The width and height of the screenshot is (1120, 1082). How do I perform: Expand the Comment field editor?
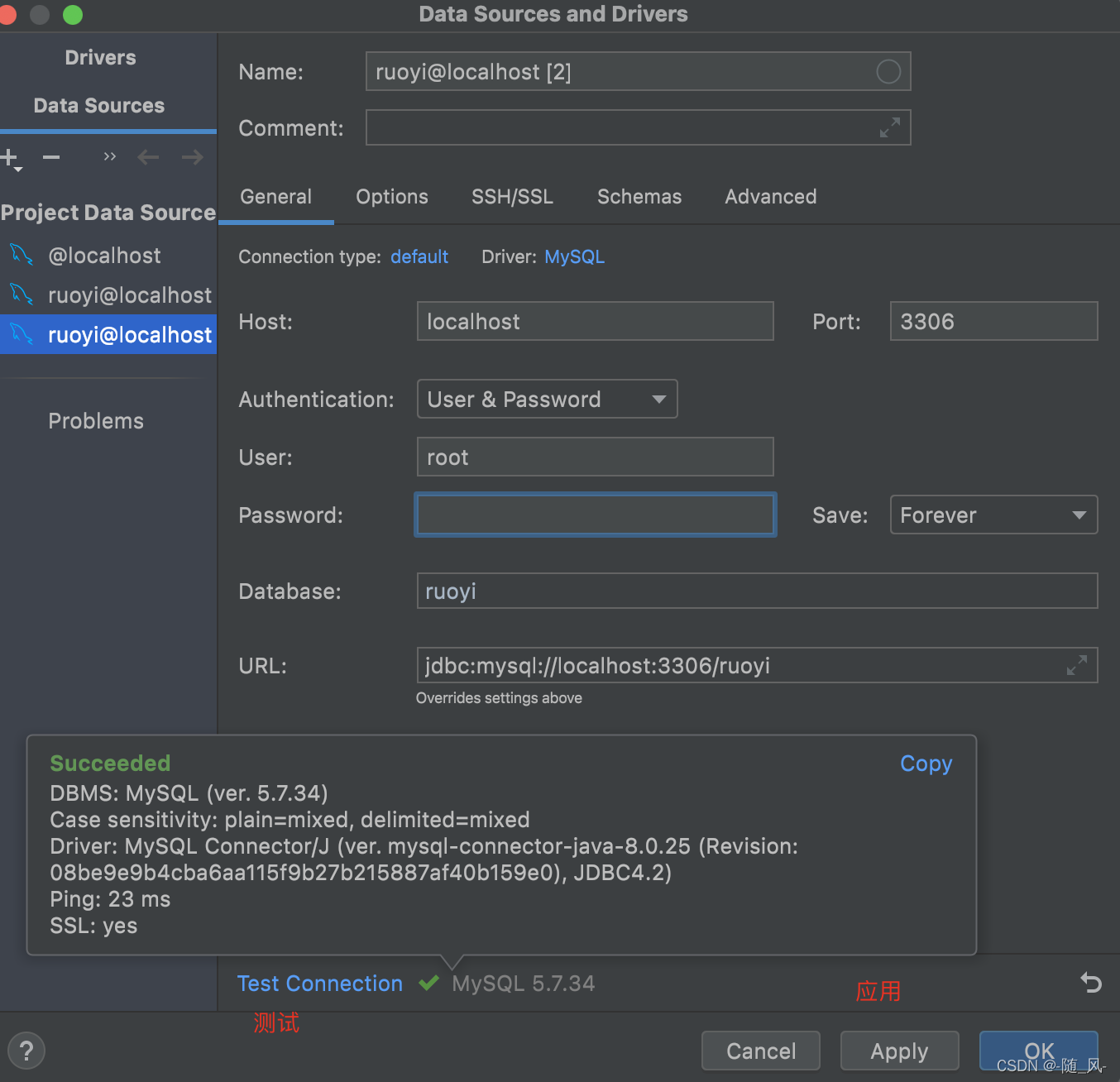[x=889, y=127]
